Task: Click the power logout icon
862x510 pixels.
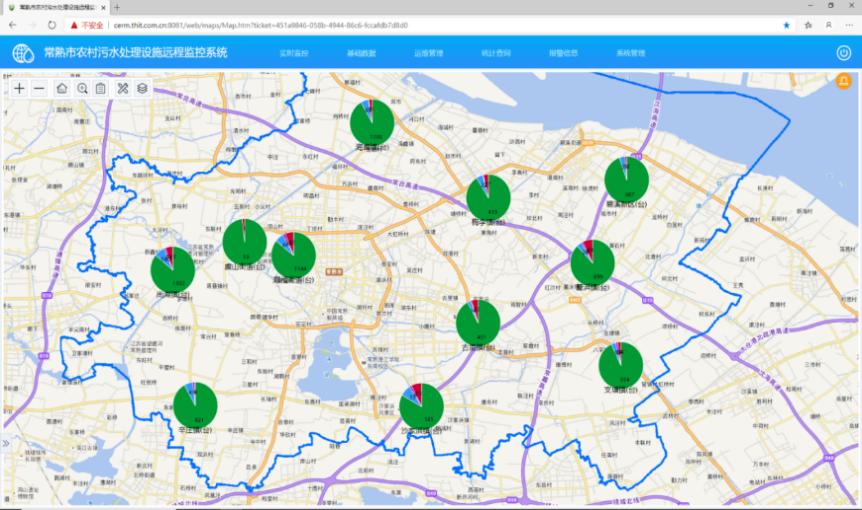Action: (x=843, y=53)
